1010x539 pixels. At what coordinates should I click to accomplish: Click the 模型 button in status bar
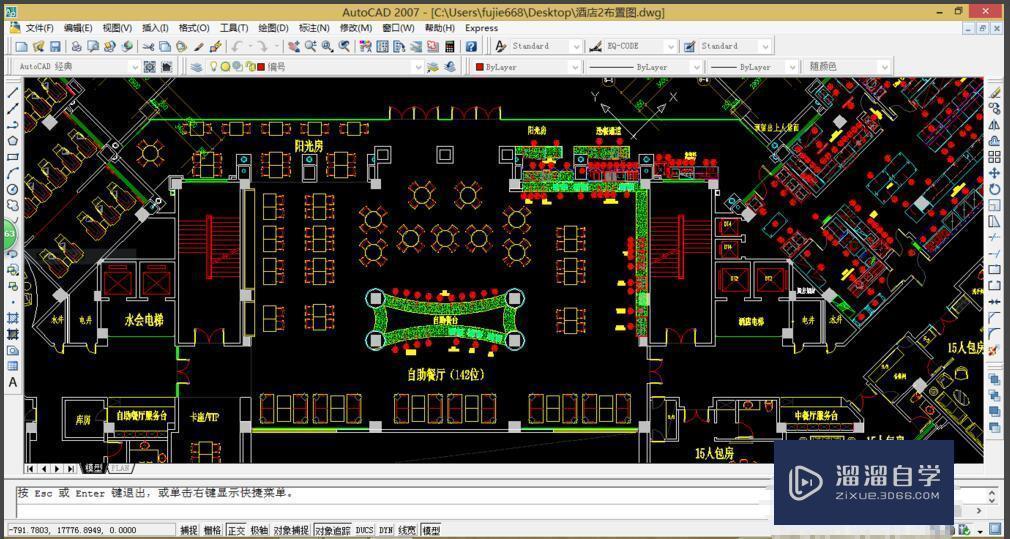431,531
